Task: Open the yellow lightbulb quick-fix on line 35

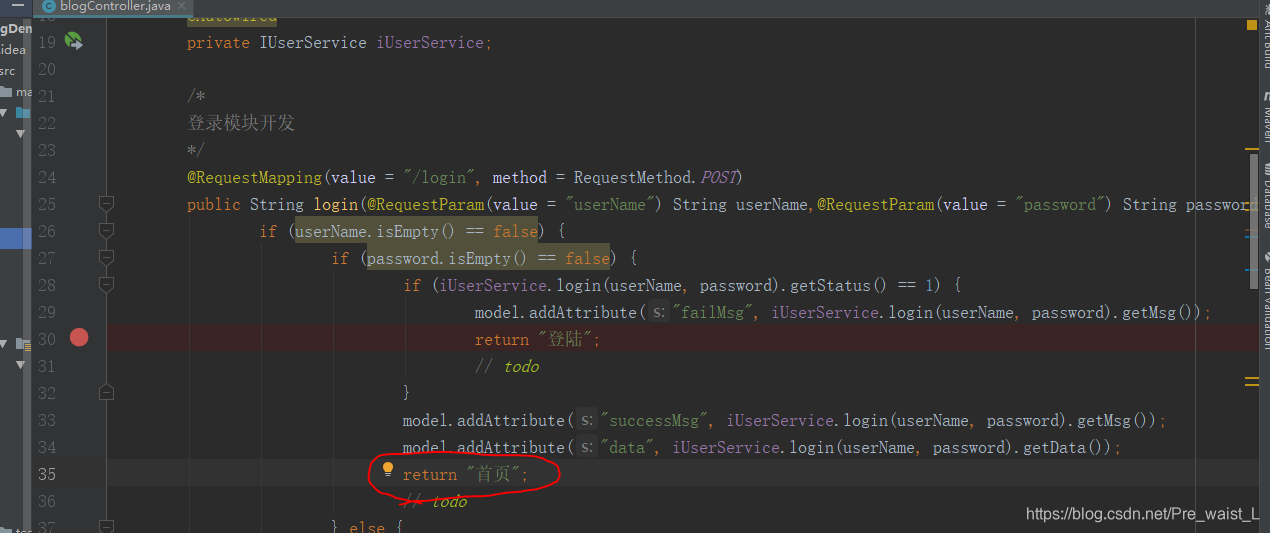Action: 388,469
